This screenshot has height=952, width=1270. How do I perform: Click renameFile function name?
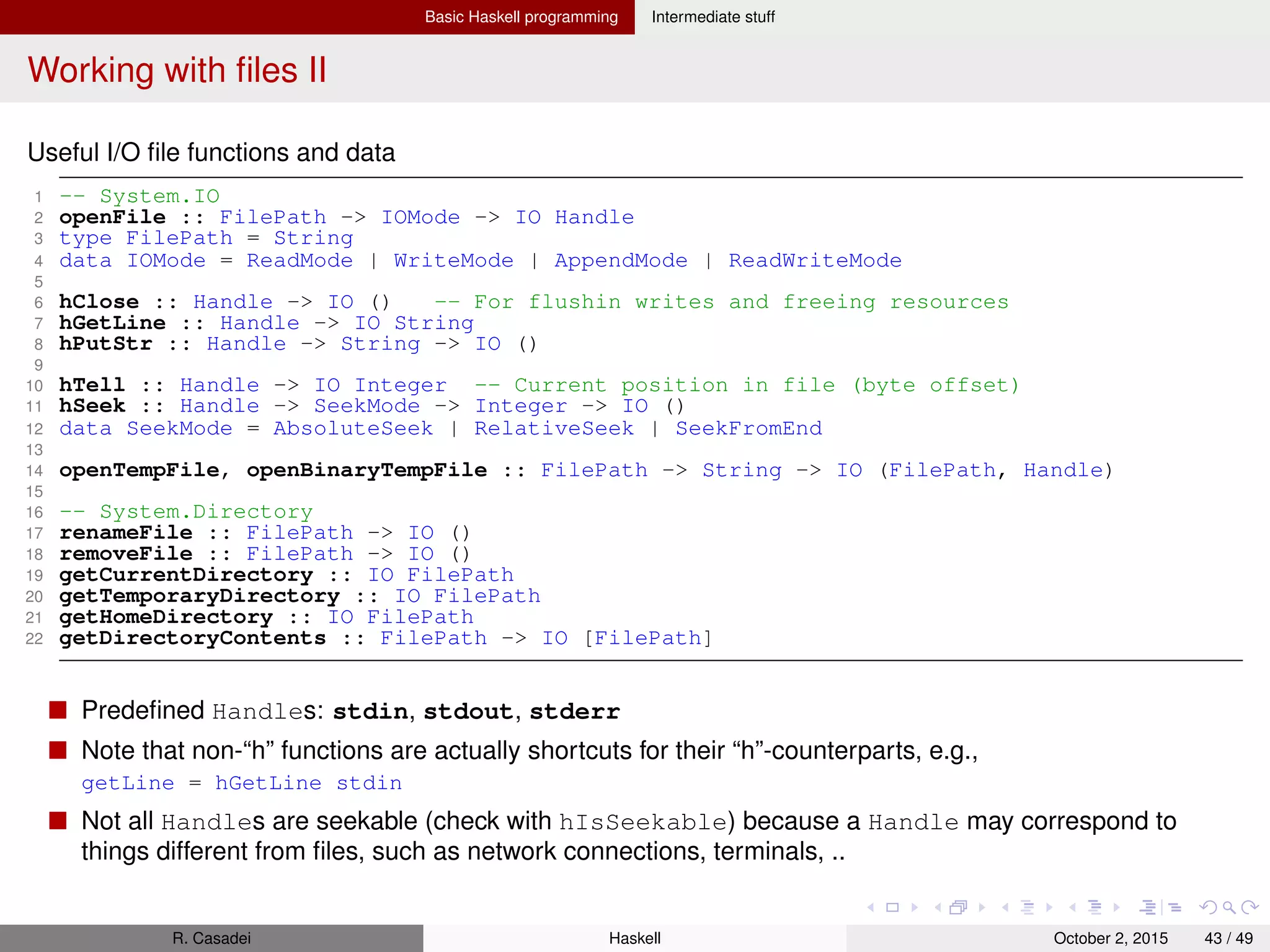(x=126, y=533)
